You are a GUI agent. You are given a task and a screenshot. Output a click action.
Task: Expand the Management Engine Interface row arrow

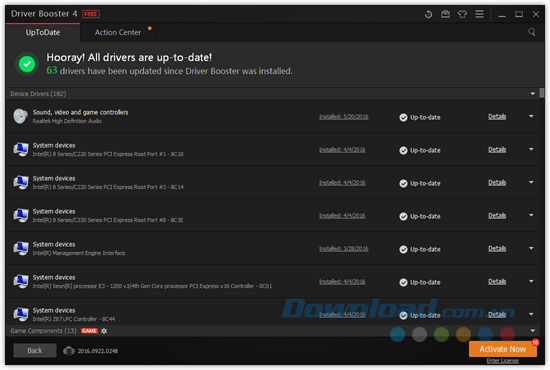point(531,248)
